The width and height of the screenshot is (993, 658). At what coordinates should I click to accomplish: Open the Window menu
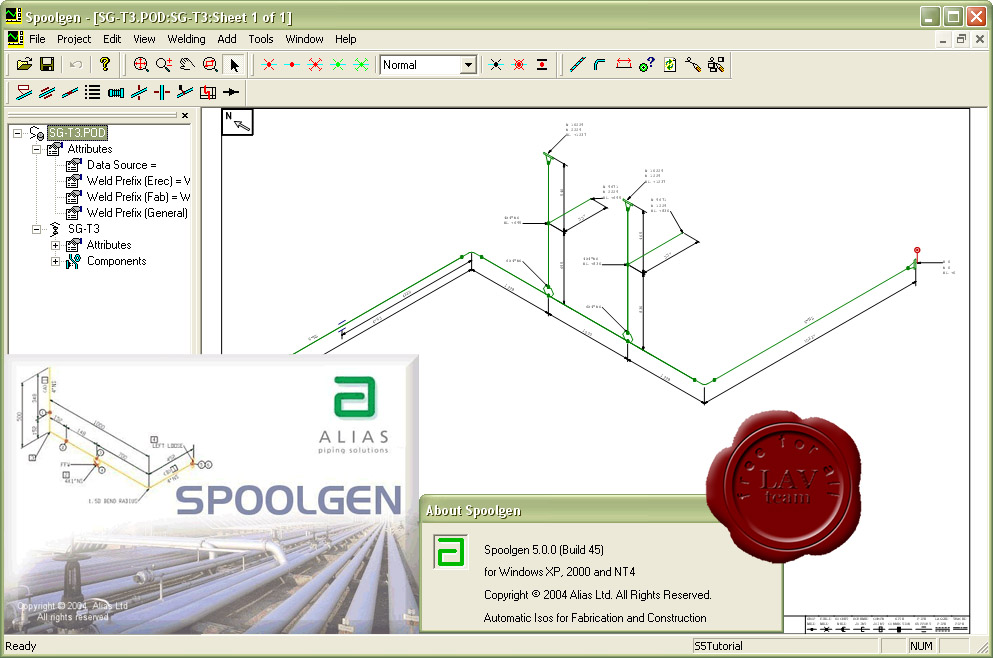[305, 39]
